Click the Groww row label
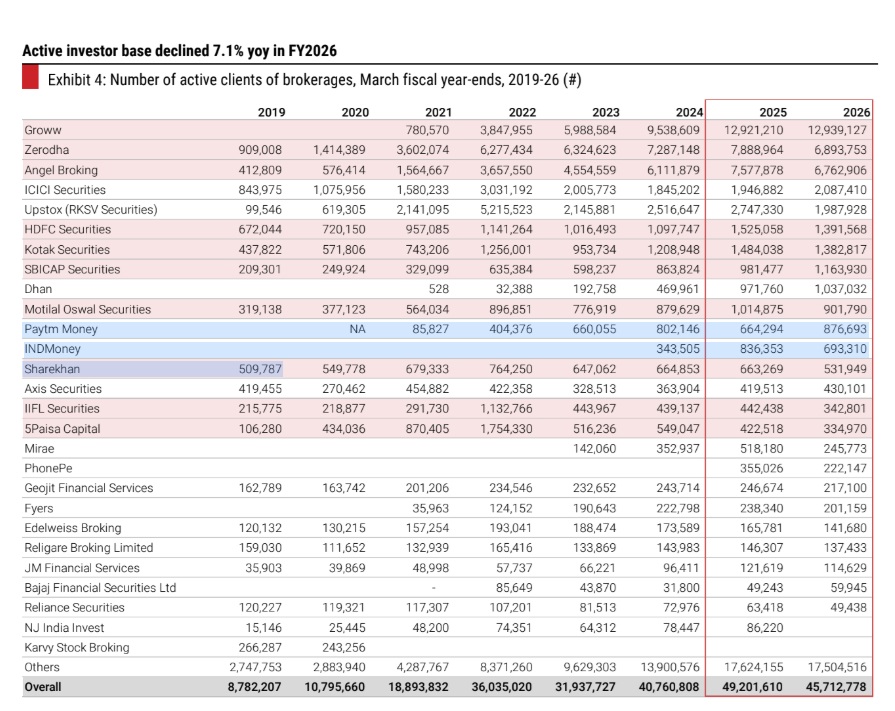 coord(43,130)
